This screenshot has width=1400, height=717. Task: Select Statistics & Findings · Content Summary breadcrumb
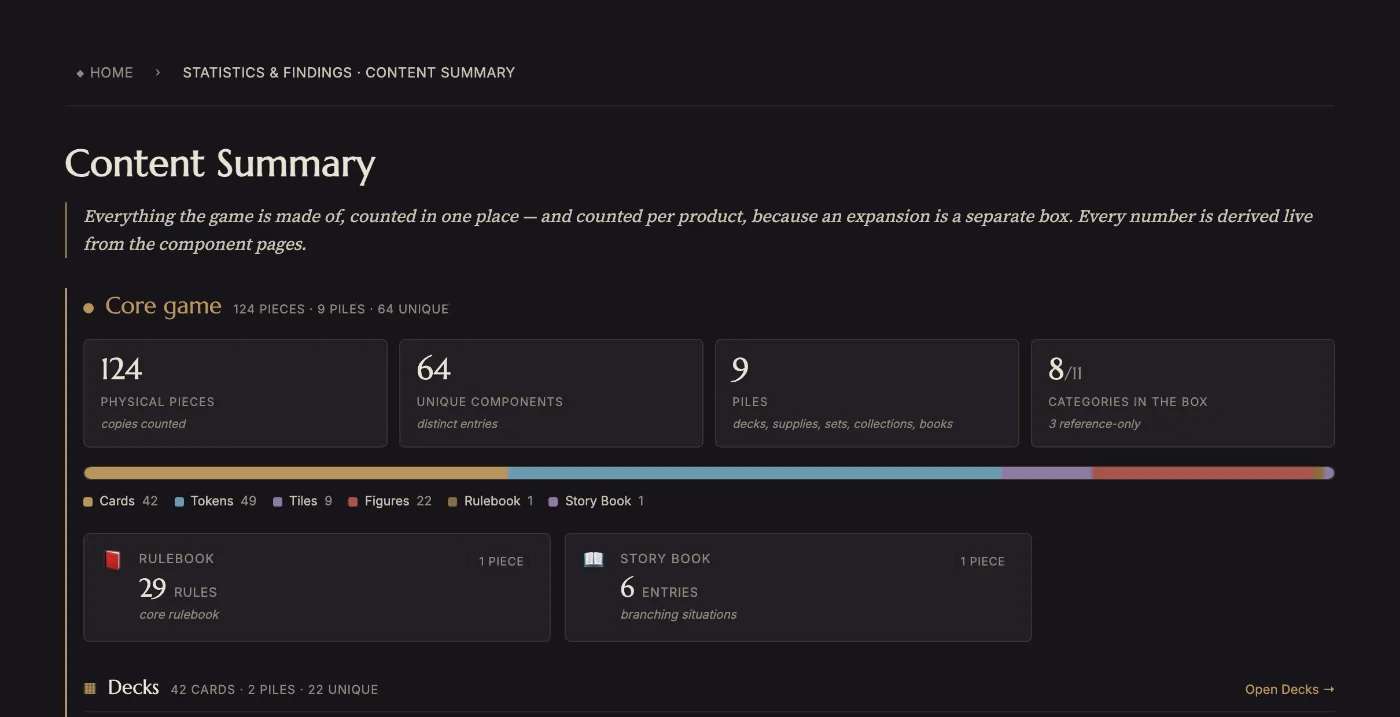point(348,72)
